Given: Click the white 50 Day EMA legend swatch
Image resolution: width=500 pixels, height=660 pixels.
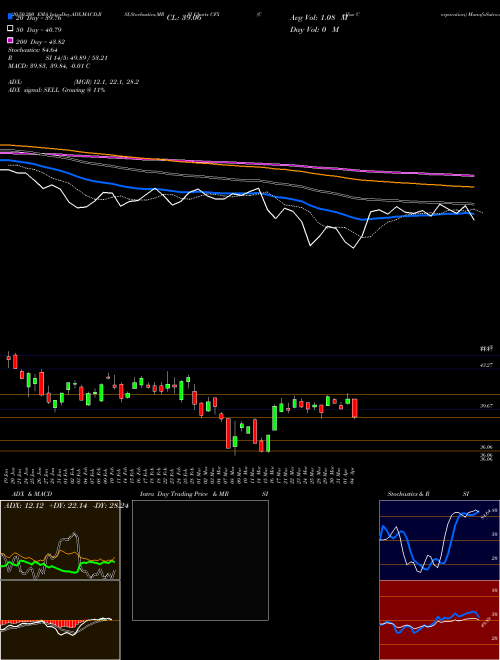Looking at the screenshot, I should pos(10,29).
